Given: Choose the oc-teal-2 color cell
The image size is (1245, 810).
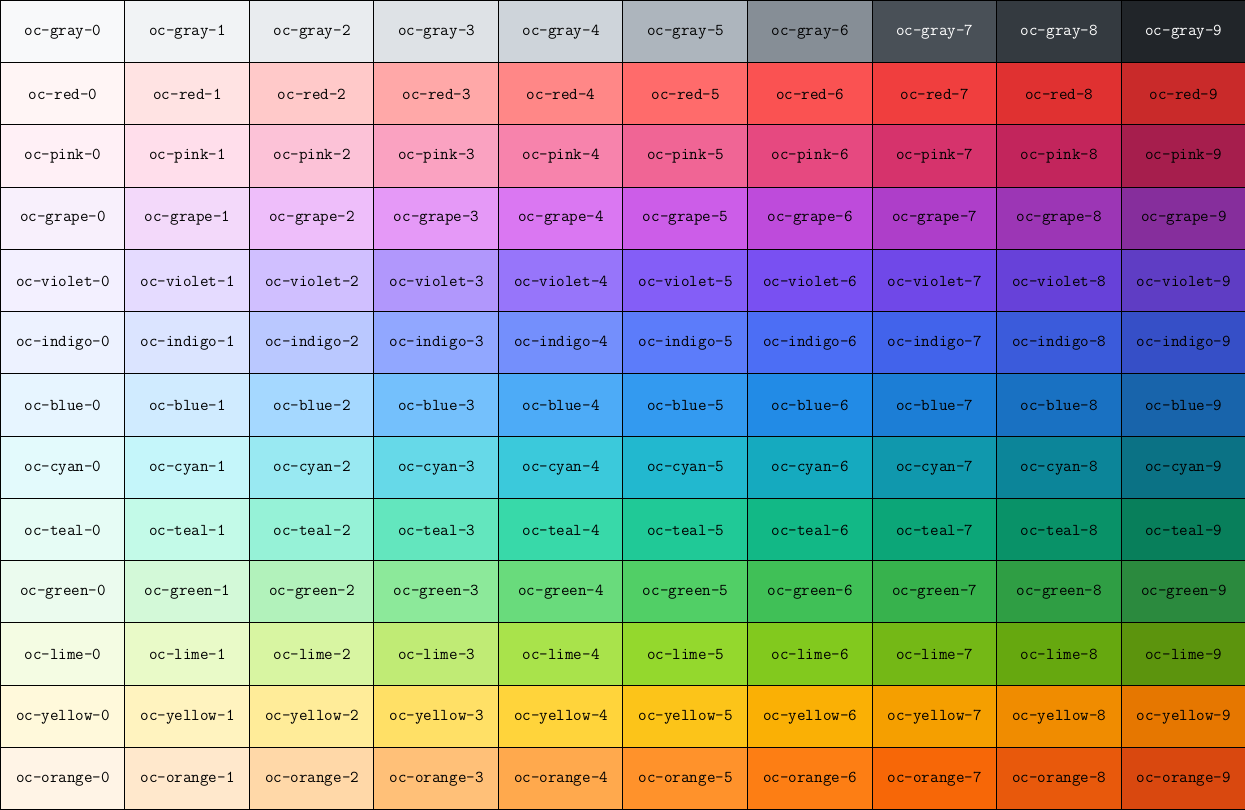Looking at the screenshot, I should click(311, 529).
